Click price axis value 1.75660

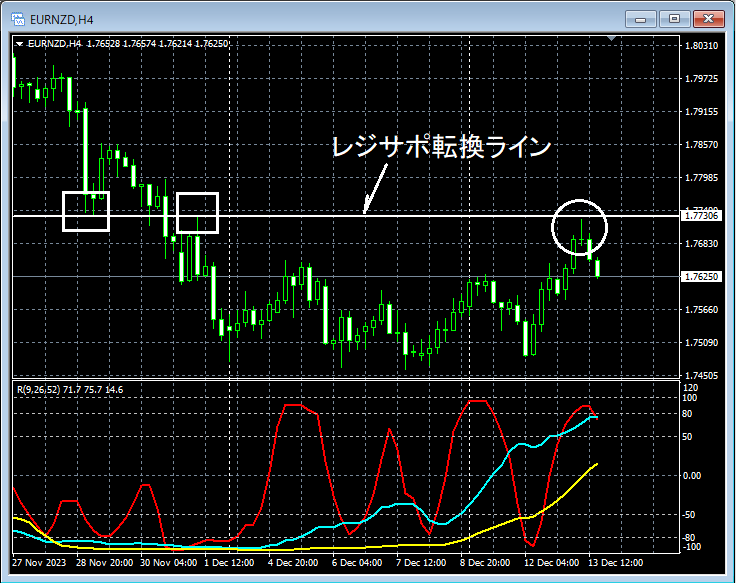click(x=701, y=309)
